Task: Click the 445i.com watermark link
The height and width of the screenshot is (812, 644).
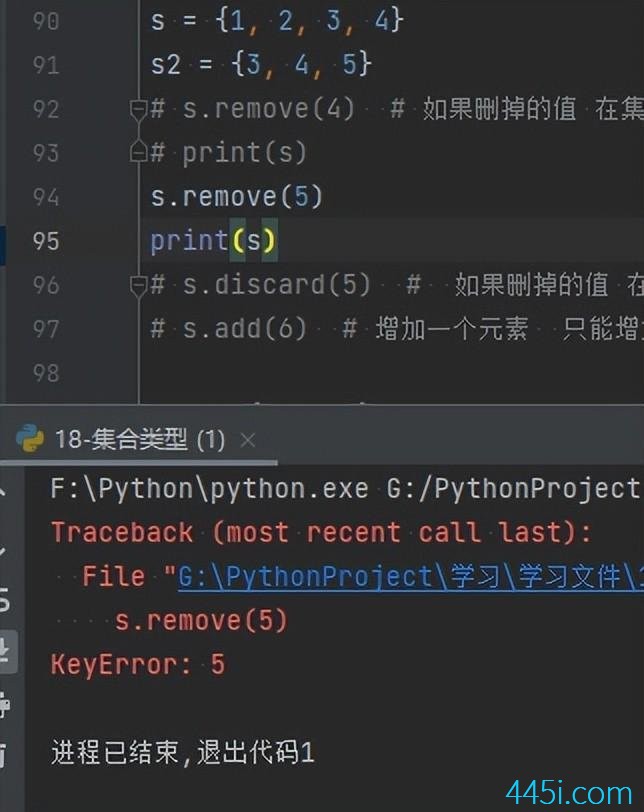Action: point(568,793)
